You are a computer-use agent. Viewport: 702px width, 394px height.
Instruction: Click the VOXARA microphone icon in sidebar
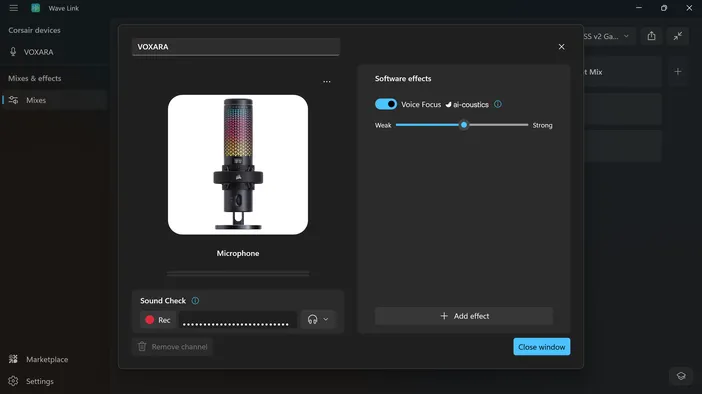click(13, 52)
